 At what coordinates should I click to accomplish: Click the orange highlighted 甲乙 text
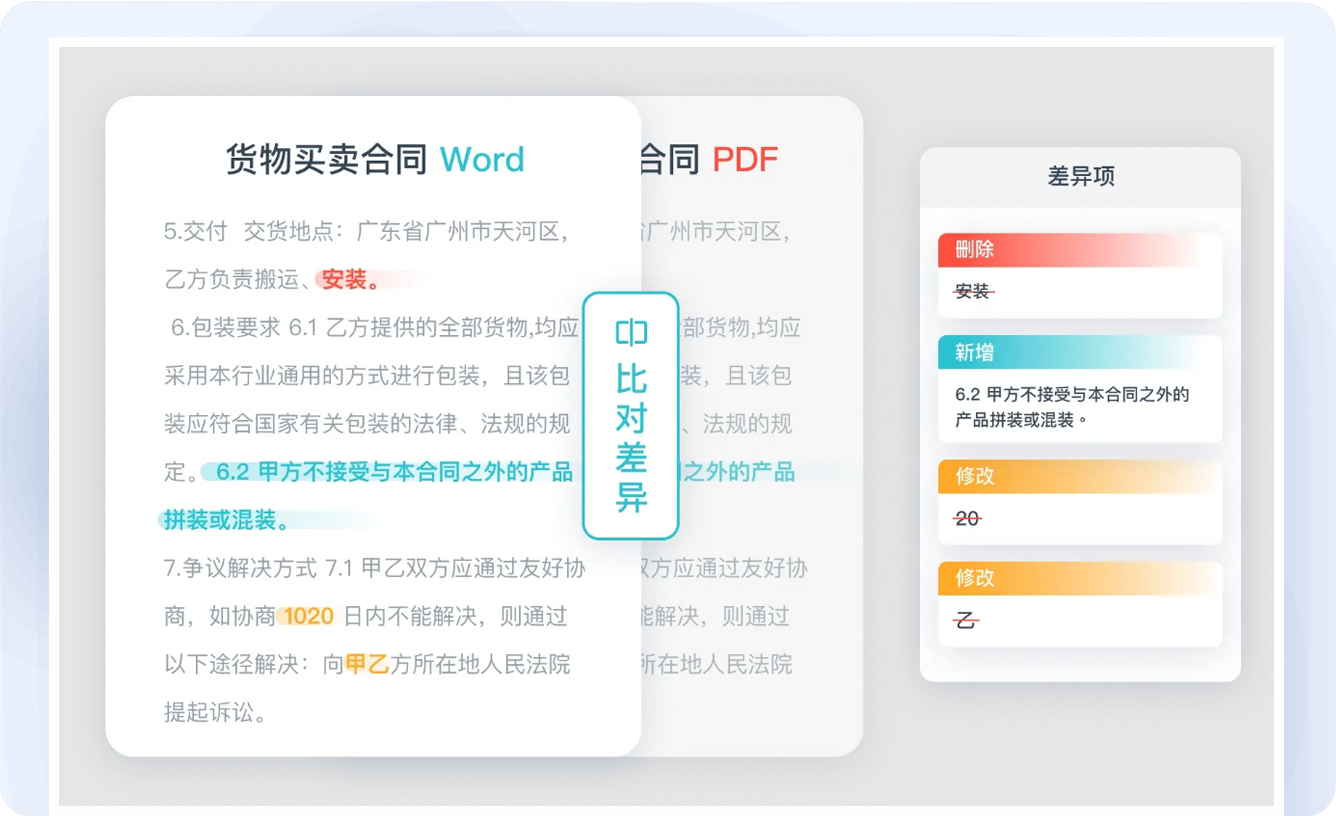point(366,664)
